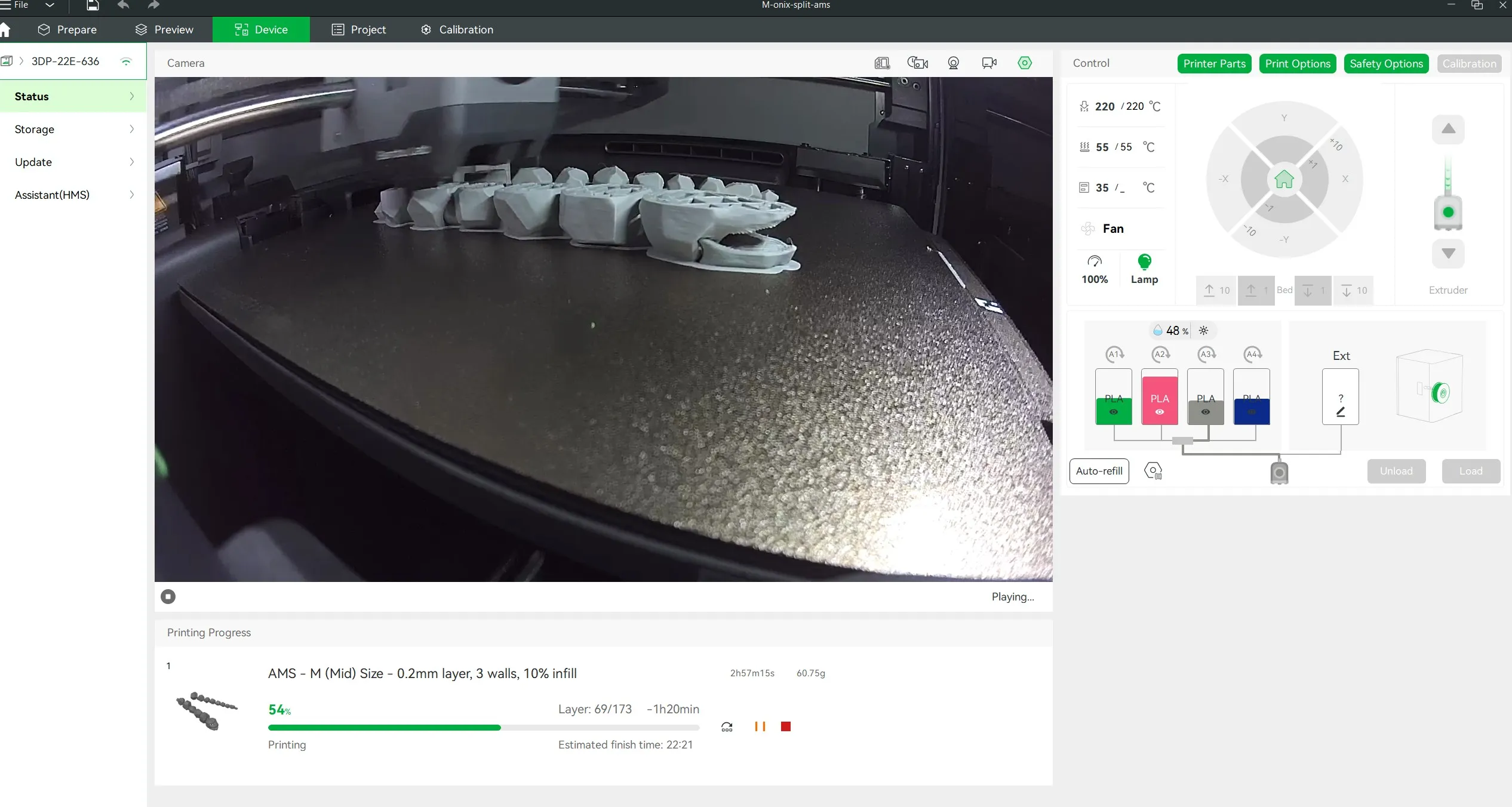Open the File menu dropdown arrow
1512x807 pixels.
click(x=50, y=5)
